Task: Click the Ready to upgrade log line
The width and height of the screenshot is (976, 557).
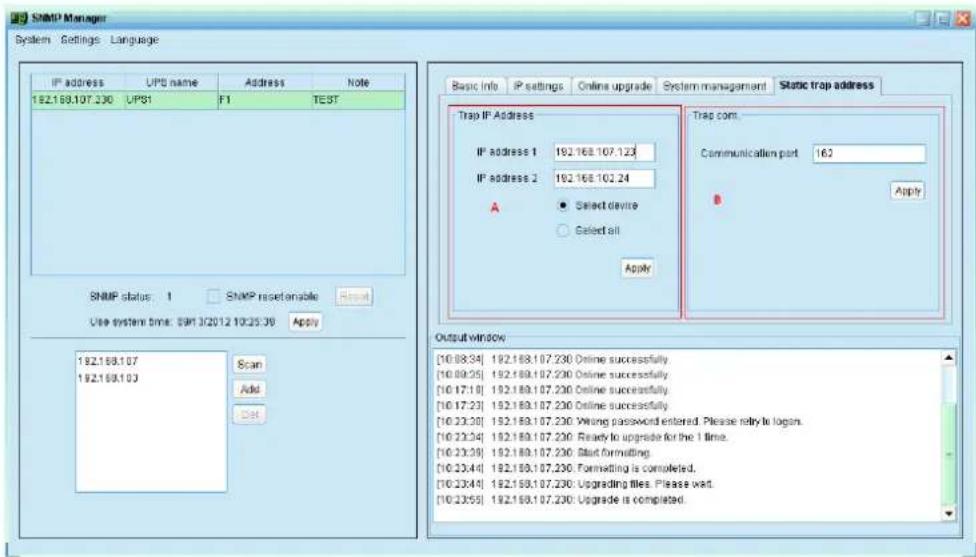Action: (582, 438)
